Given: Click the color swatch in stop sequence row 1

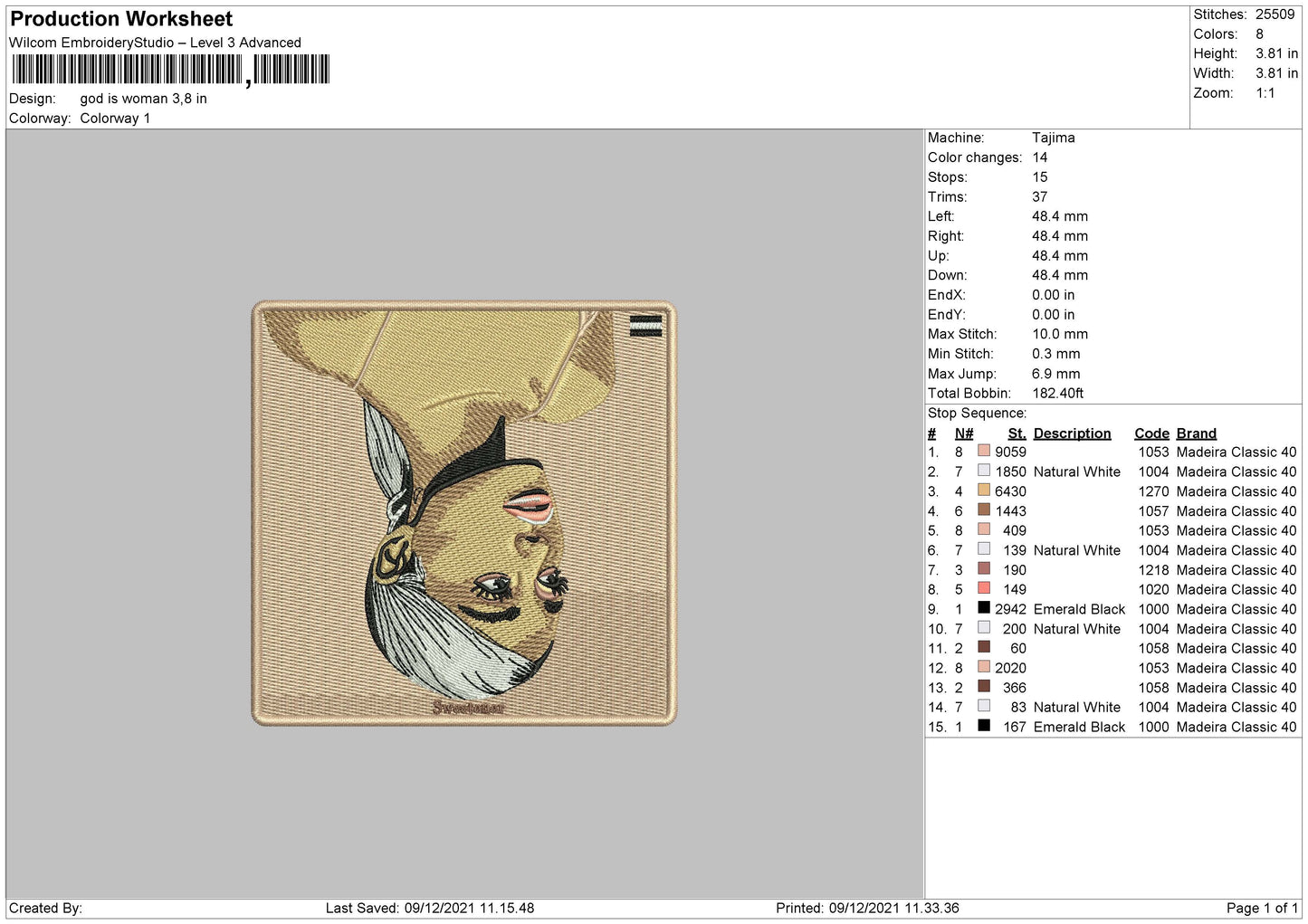Looking at the screenshot, I should click(x=983, y=451).
